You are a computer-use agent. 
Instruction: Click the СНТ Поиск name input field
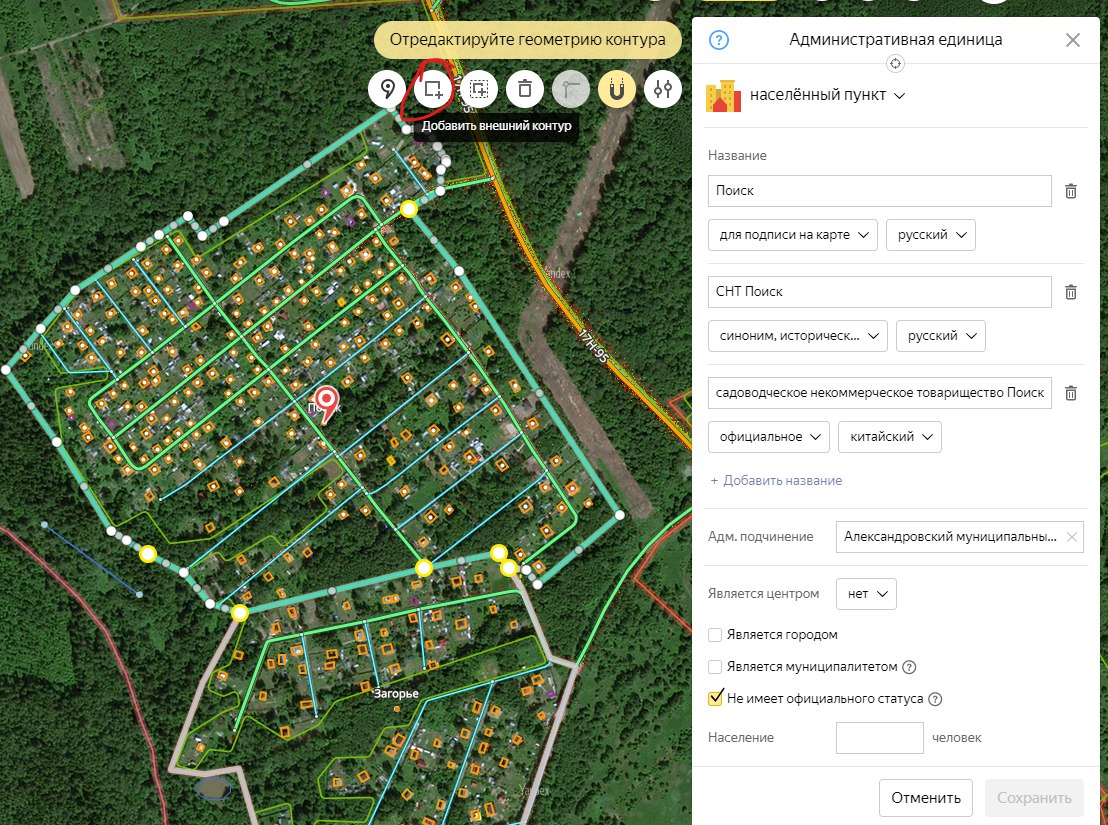point(880,292)
